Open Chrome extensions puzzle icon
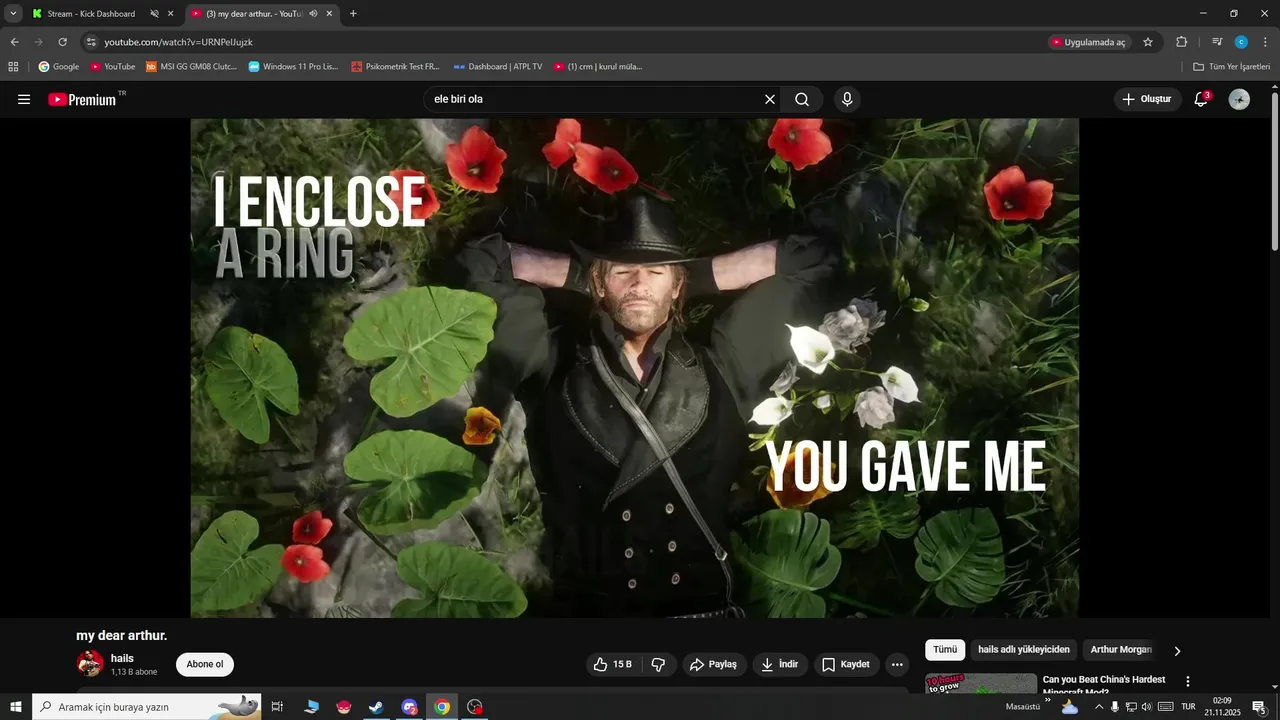 pyautogui.click(x=1181, y=42)
